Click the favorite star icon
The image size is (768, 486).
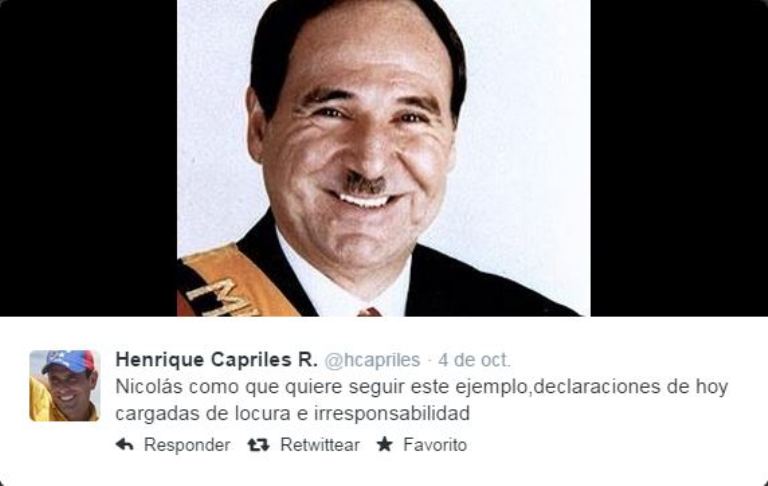tap(384, 444)
